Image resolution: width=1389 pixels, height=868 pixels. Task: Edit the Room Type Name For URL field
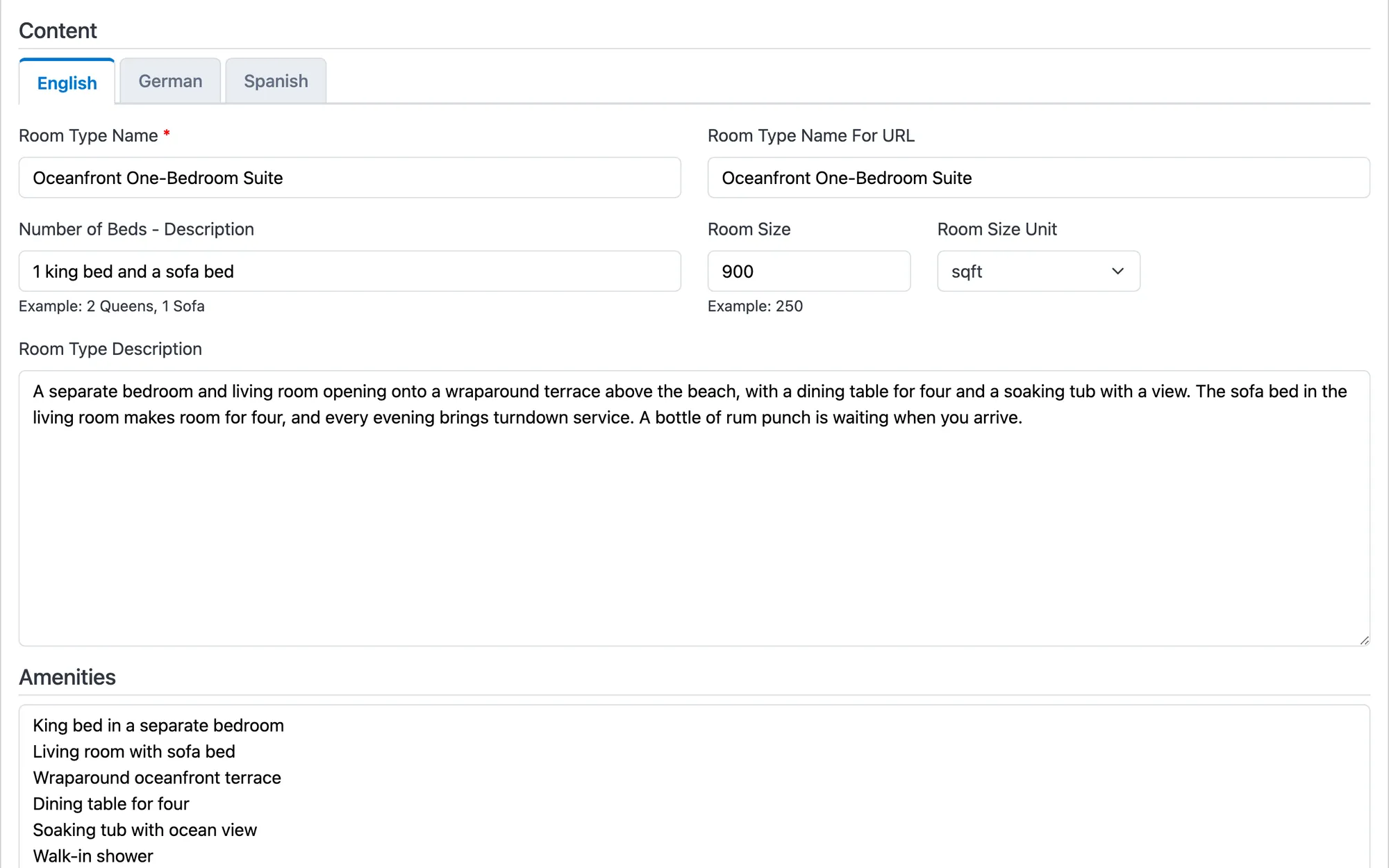[x=1038, y=178]
